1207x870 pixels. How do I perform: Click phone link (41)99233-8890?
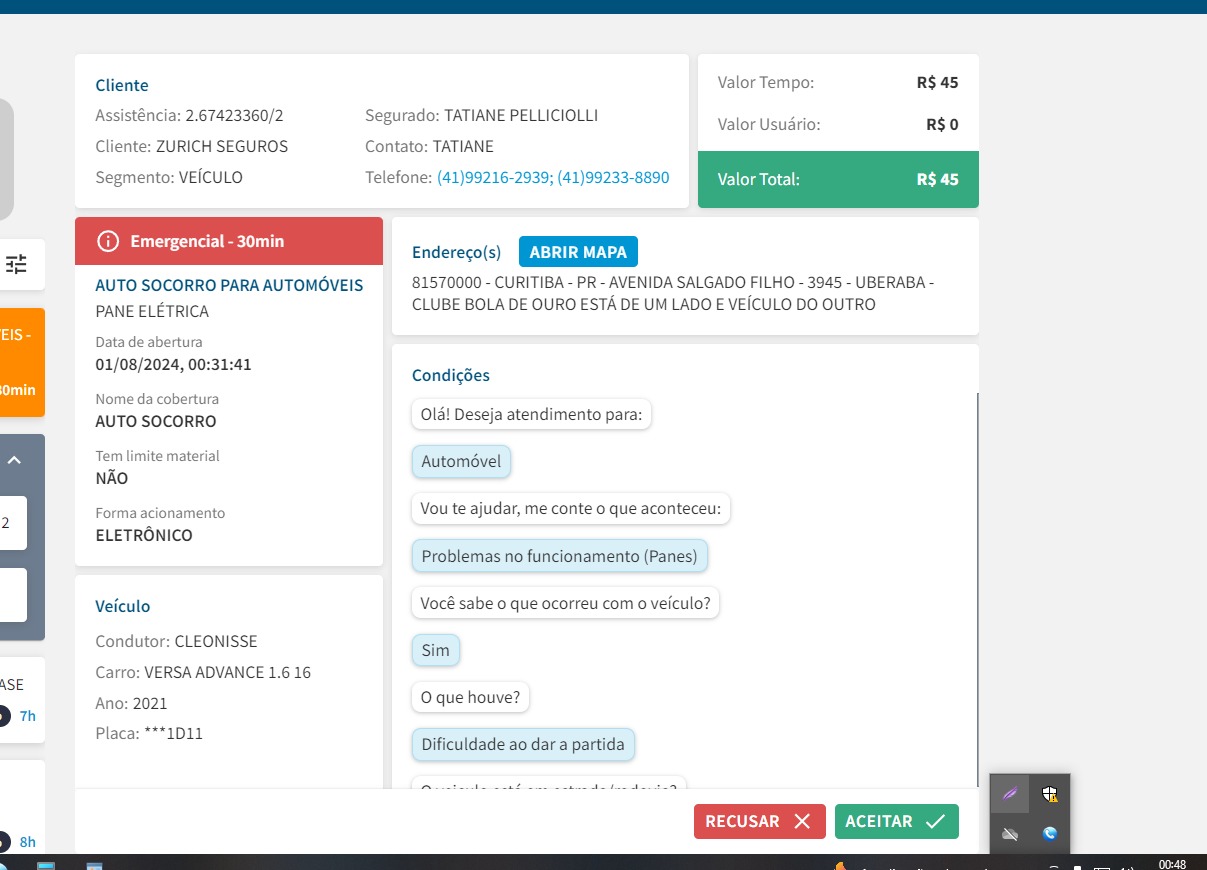point(613,177)
